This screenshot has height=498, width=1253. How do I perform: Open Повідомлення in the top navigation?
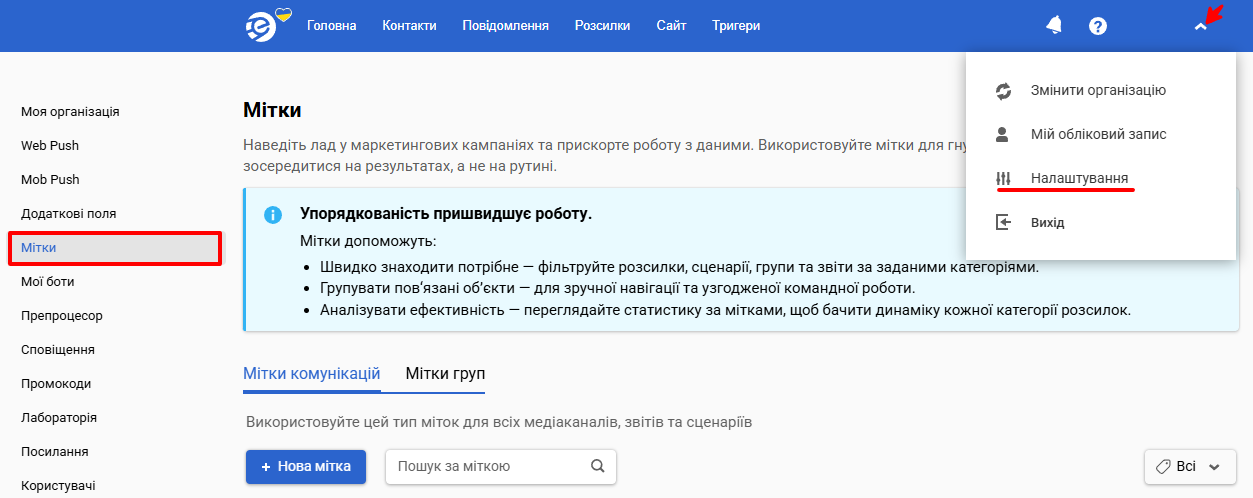(x=505, y=26)
